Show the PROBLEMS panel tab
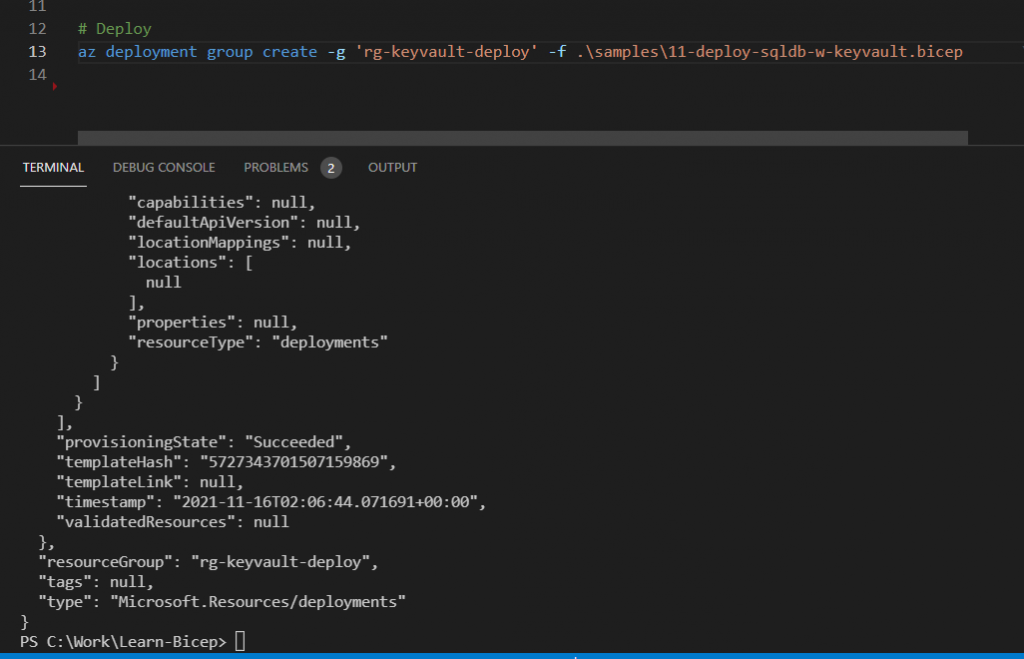The height and width of the screenshot is (659, 1024). tap(276, 168)
